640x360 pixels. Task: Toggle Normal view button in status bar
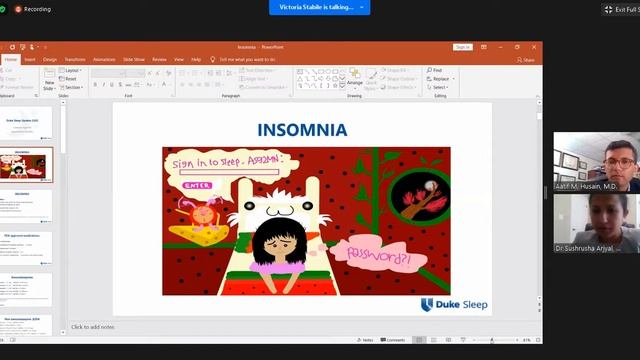419,340
